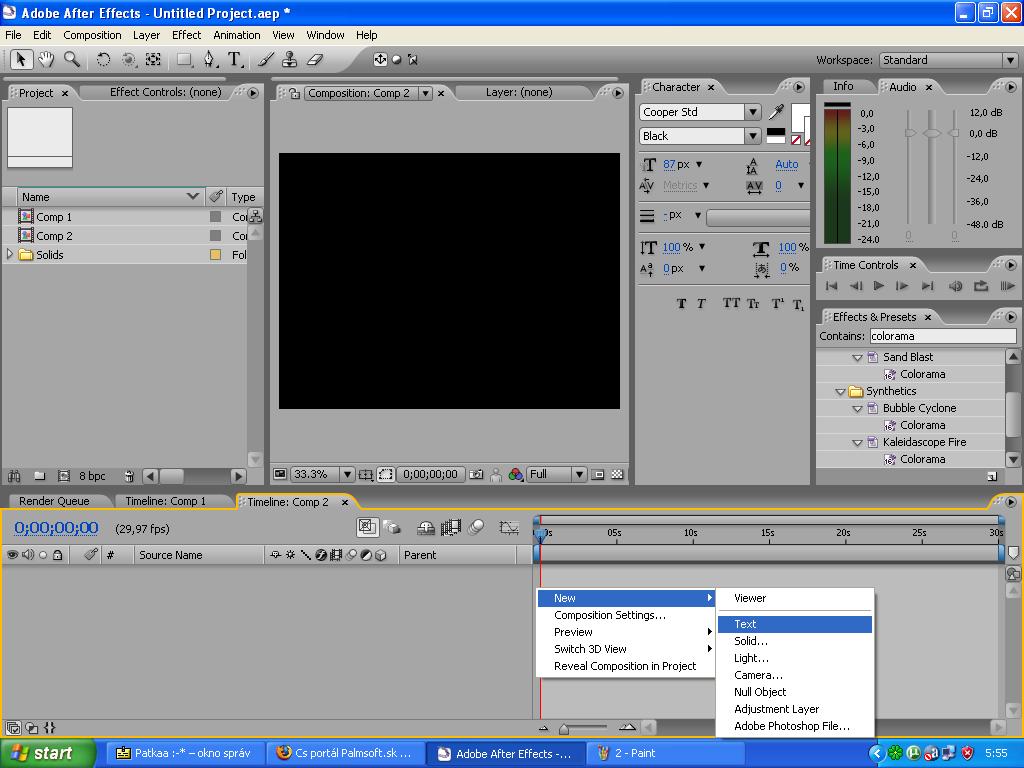Screen dimensions: 1024x768
Task: Toggle the transparency grid in viewer
Action: tap(617, 475)
